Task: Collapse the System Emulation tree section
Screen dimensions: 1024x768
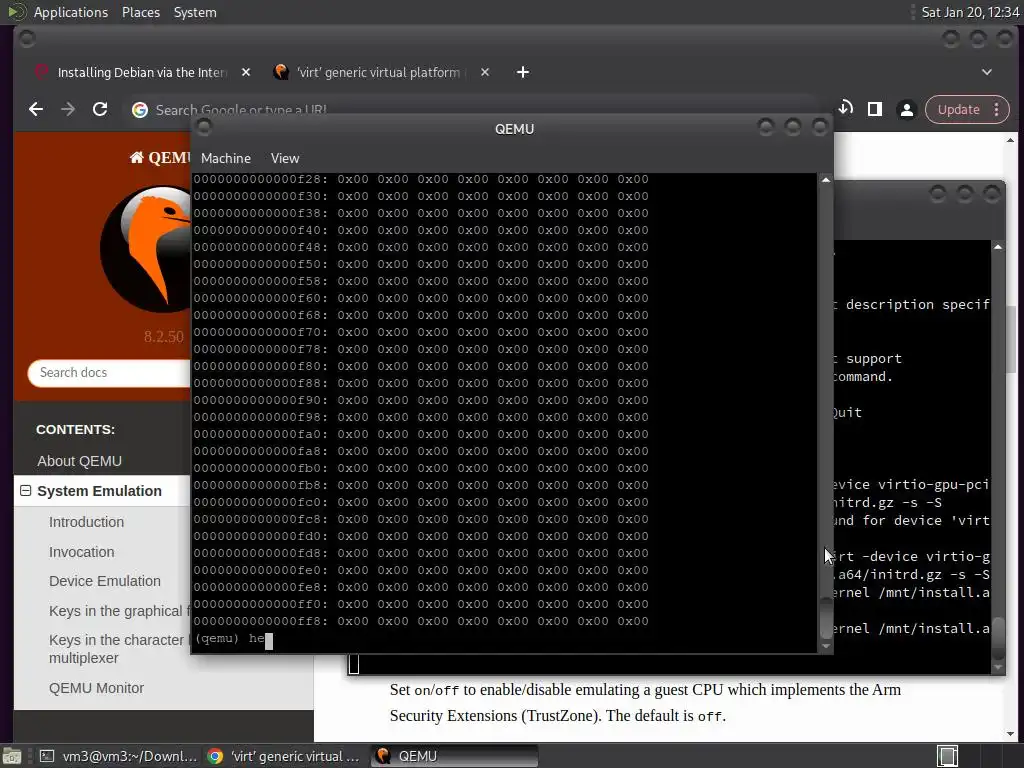Action: pyautogui.click(x=25, y=490)
